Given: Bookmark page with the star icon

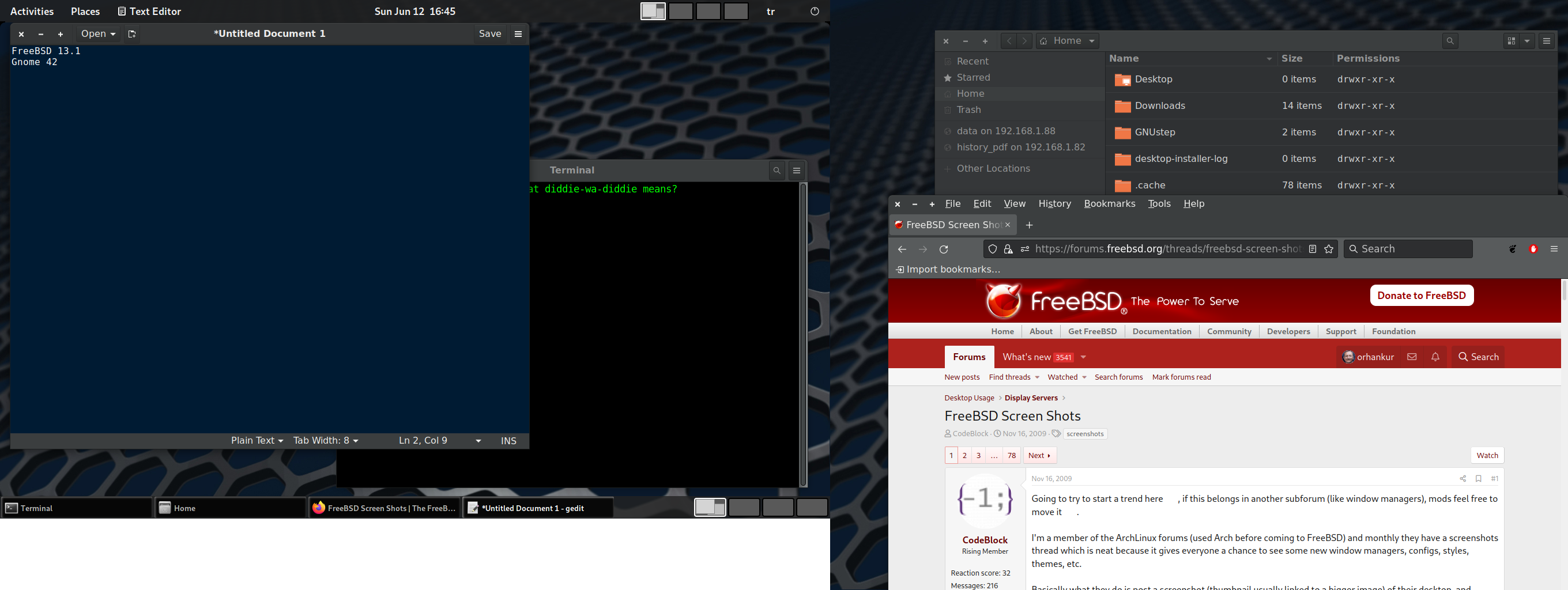Looking at the screenshot, I should point(1329,249).
